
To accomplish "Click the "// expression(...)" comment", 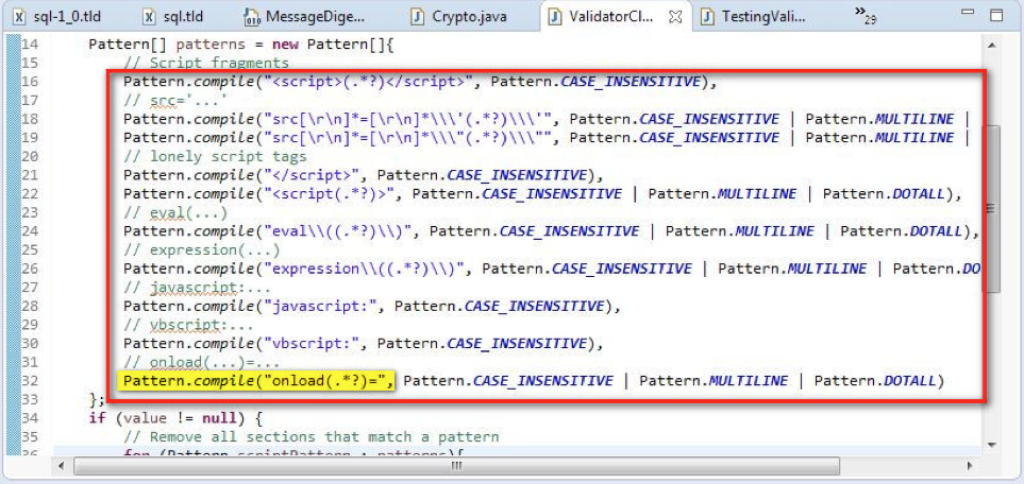I will coord(202,250).
